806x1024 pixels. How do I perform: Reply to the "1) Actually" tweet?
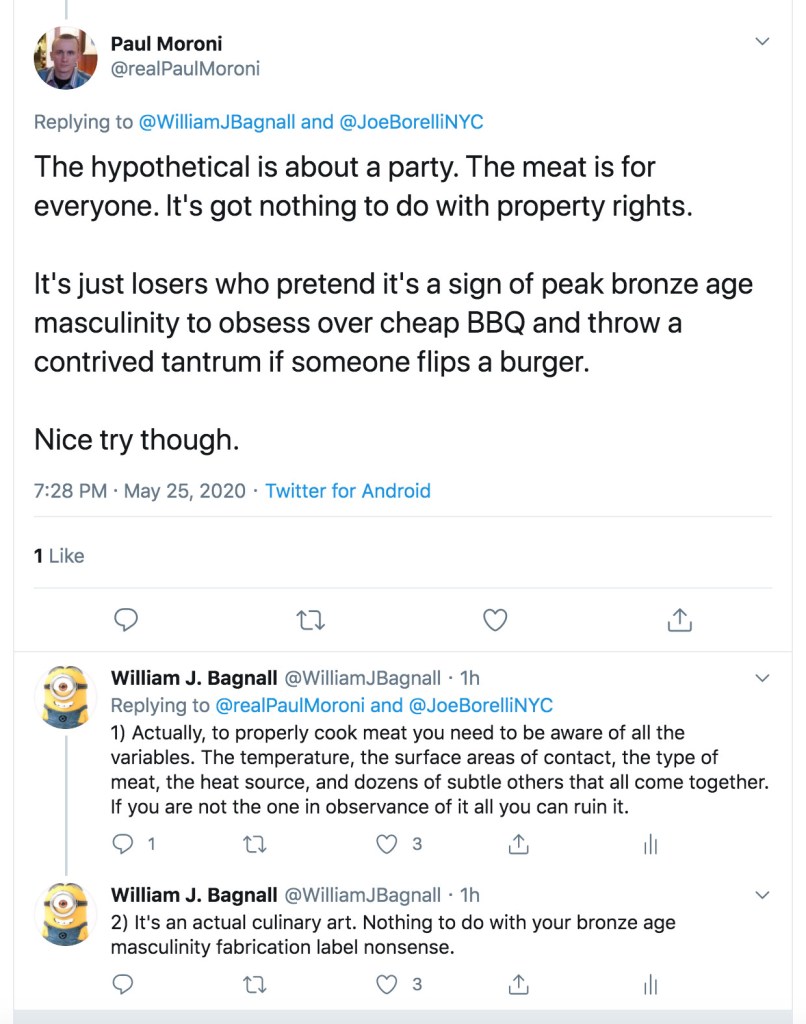coord(123,845)
